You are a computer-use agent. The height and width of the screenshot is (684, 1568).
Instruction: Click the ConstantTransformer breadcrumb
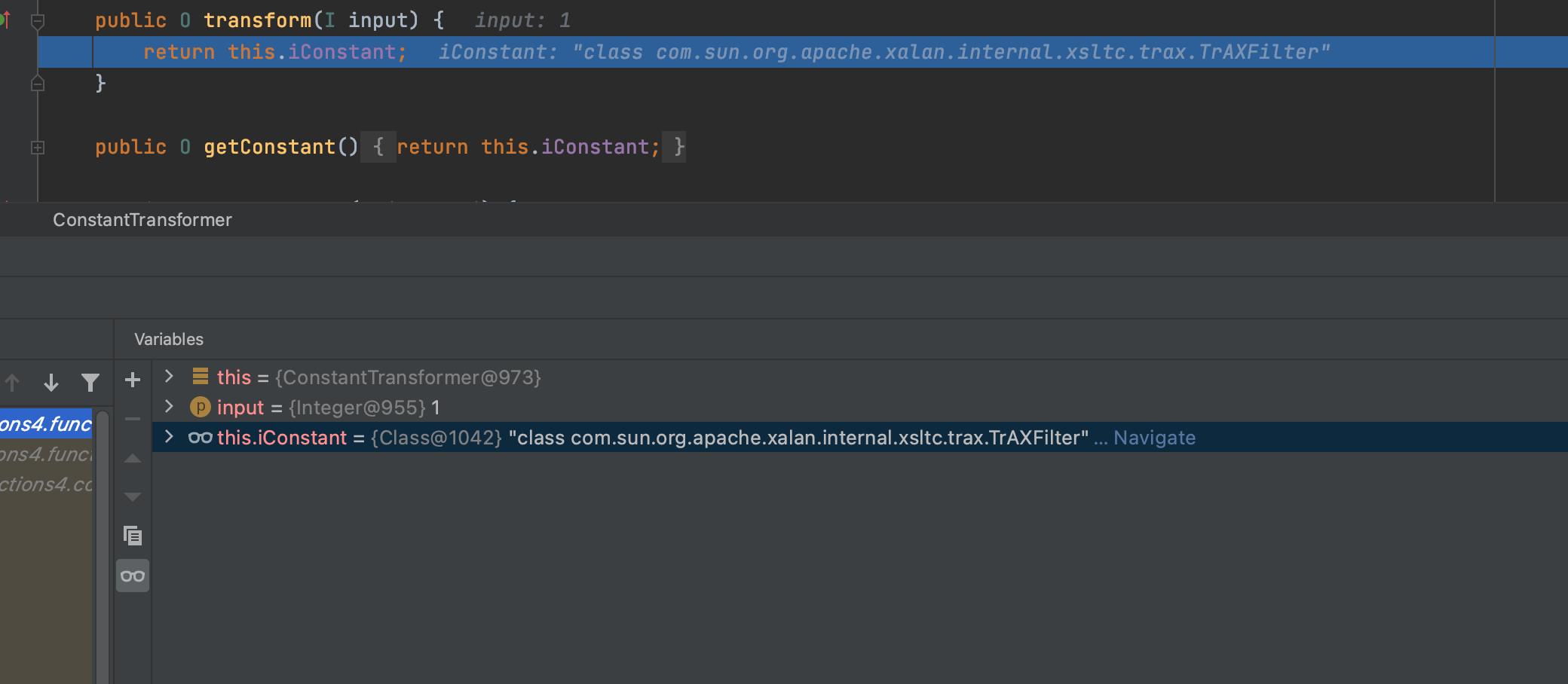pyautogui.click(x=142, y=220)
